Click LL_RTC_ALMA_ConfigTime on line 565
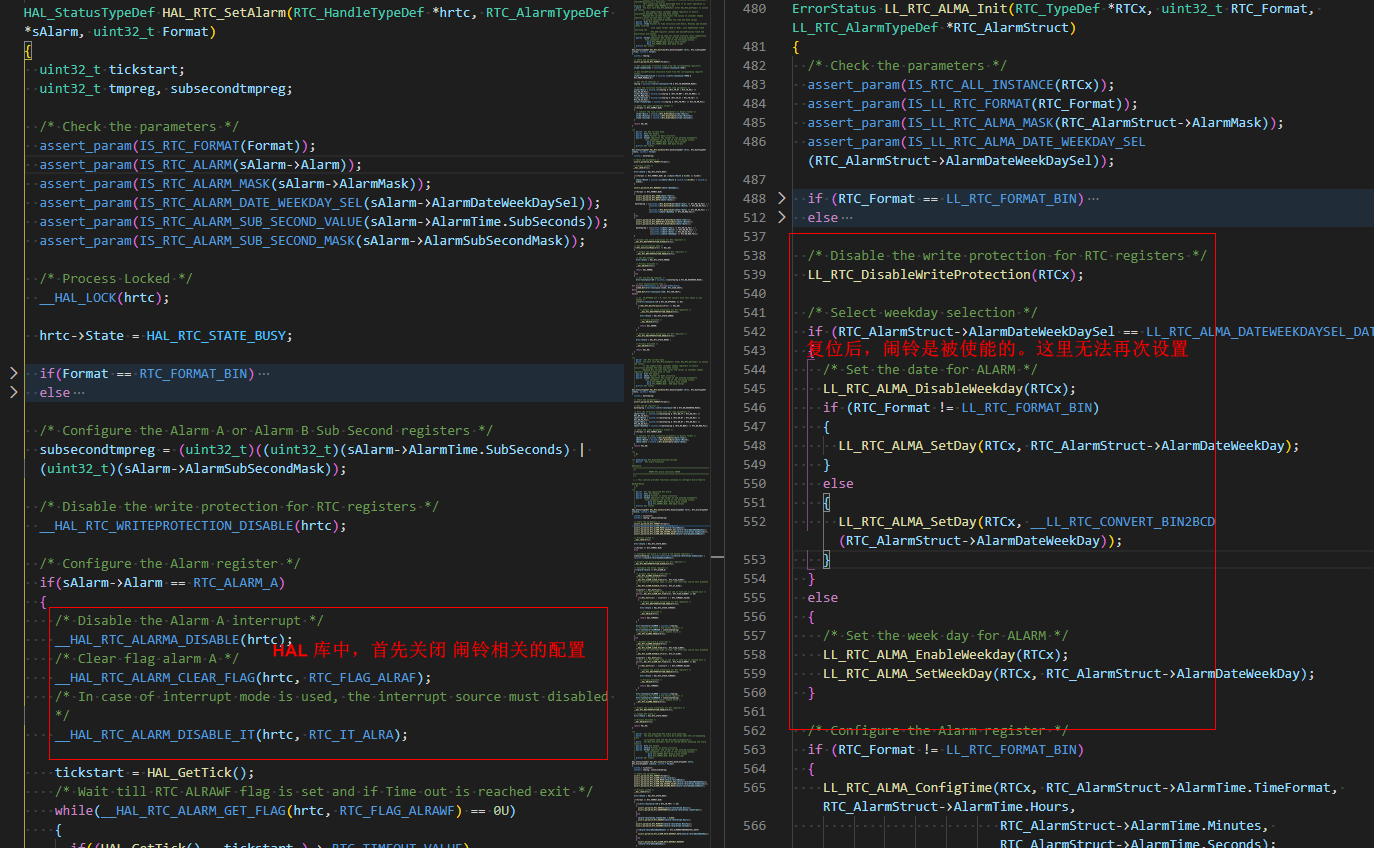The width and height of the screenshot is (1374, 848). (908, 788)
